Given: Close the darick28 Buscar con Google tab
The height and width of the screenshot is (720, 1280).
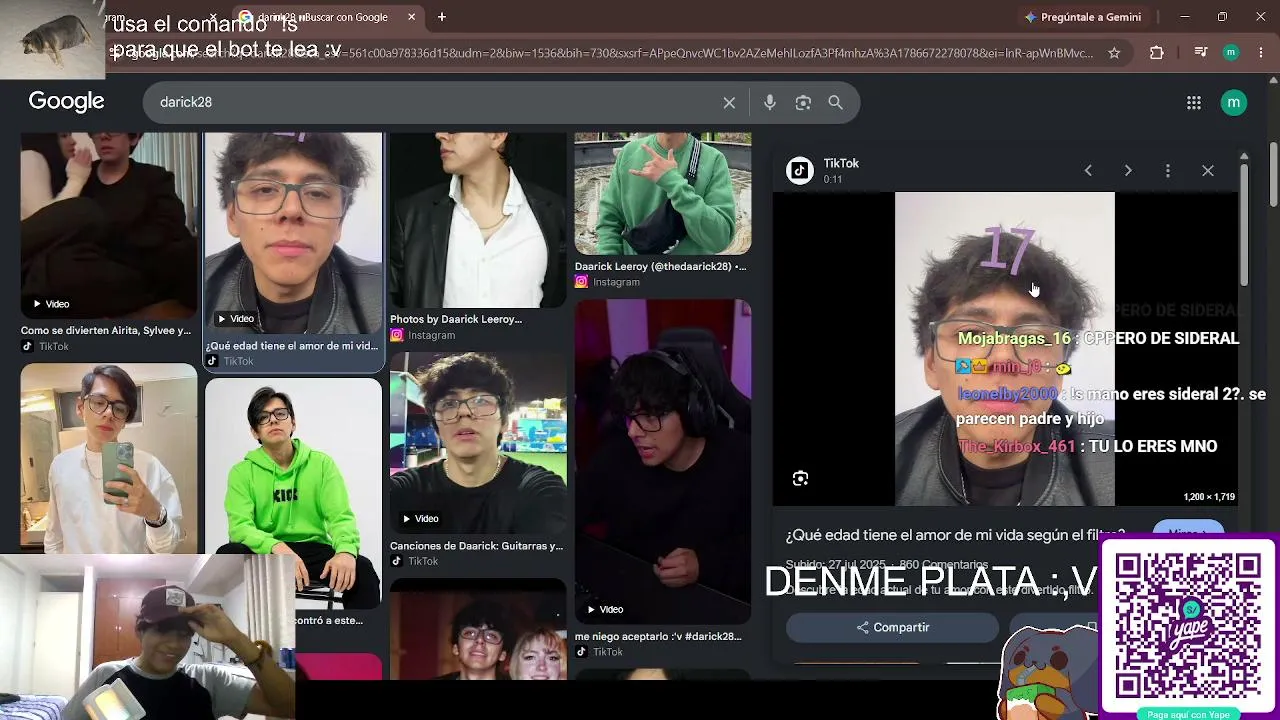Looking at the screenshot, I should pos(411,17).
